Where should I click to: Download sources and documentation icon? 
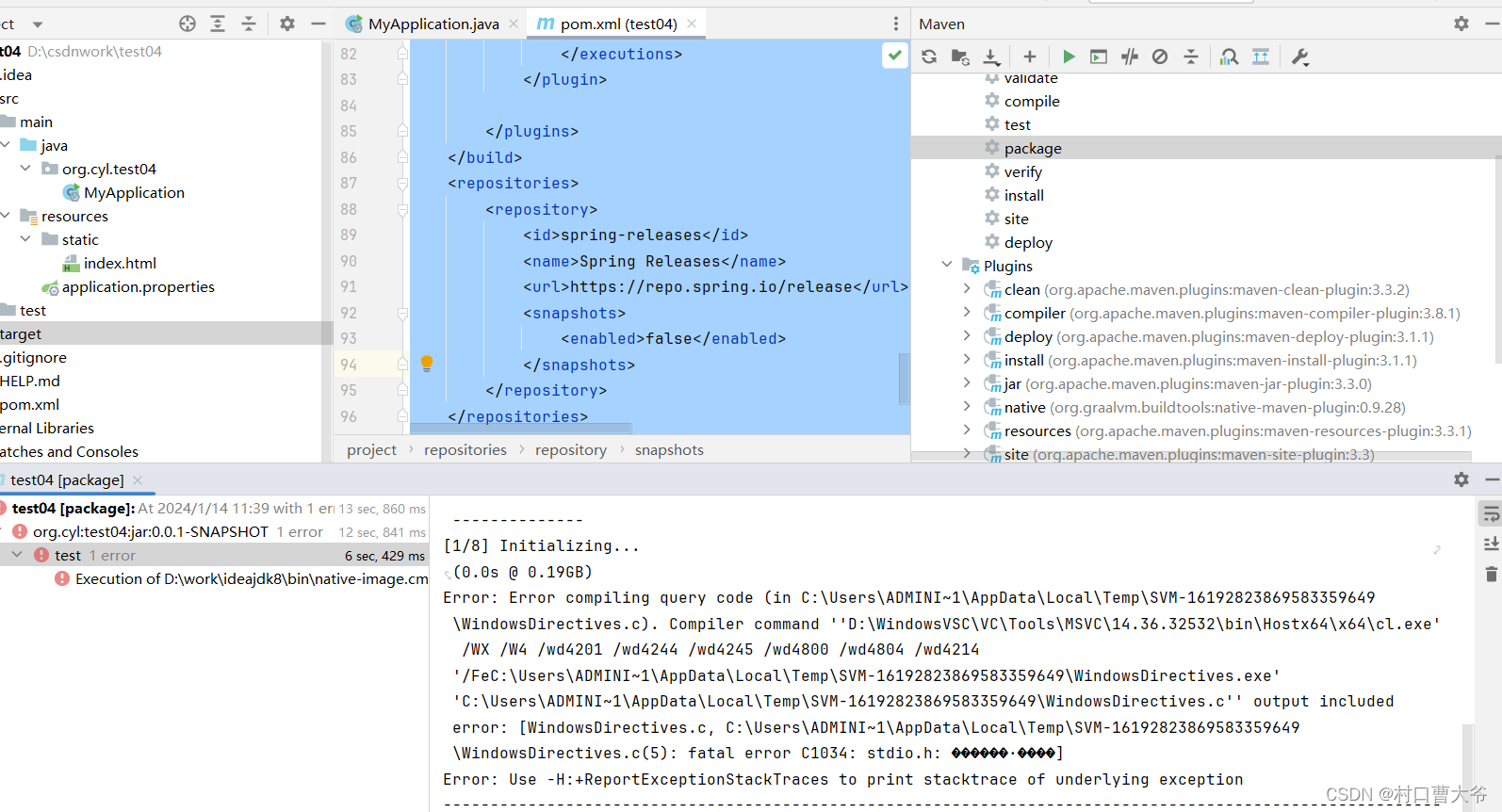pyautogui.click(x=991, y=57)
